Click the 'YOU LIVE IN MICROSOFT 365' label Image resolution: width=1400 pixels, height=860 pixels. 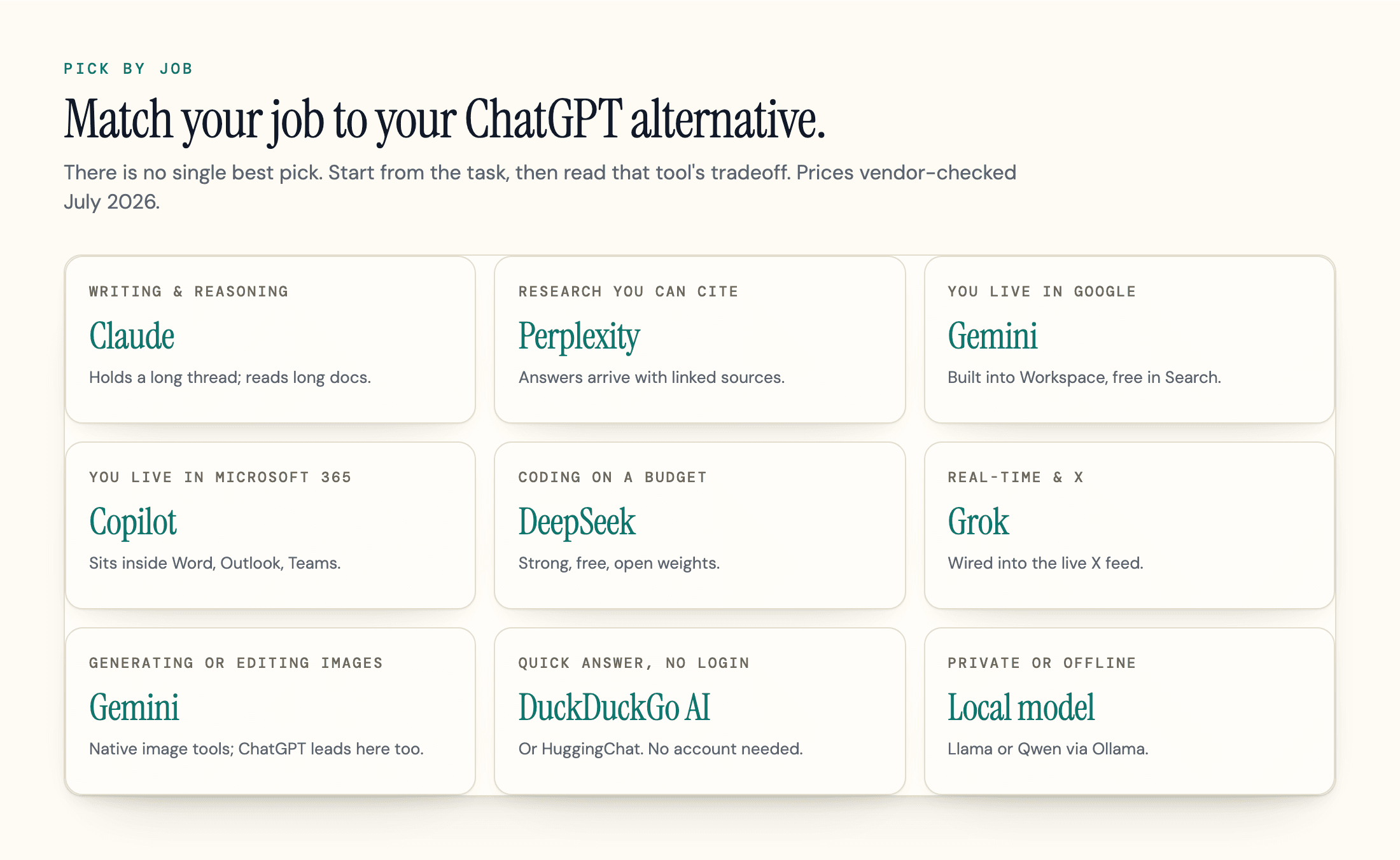point(220,477)
